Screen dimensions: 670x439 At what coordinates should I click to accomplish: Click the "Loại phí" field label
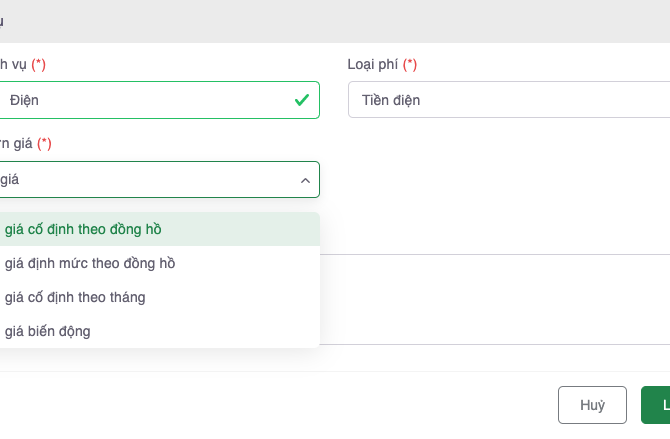click(x=374, y=64)
